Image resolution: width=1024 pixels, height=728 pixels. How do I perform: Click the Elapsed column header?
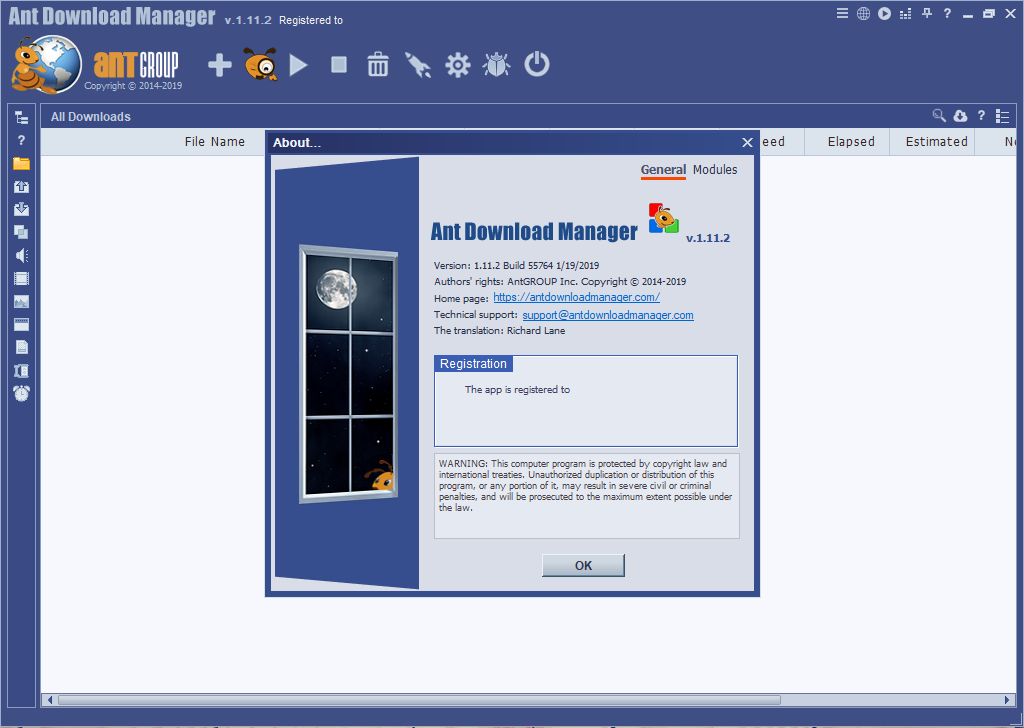[851, 142]
